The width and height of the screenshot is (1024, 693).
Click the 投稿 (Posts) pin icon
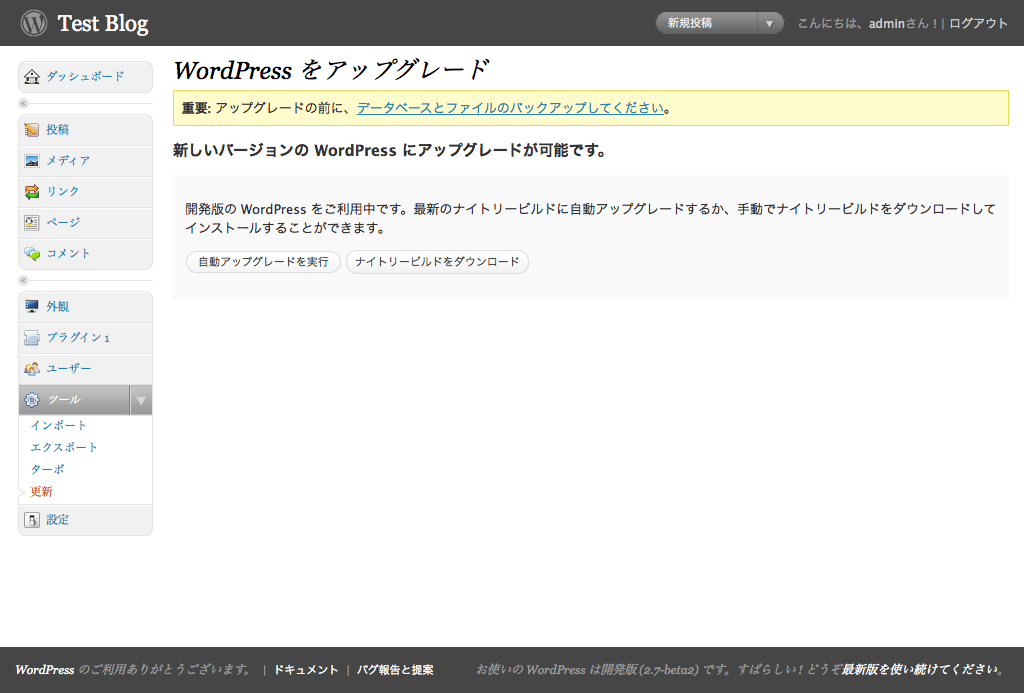(31, 130)
